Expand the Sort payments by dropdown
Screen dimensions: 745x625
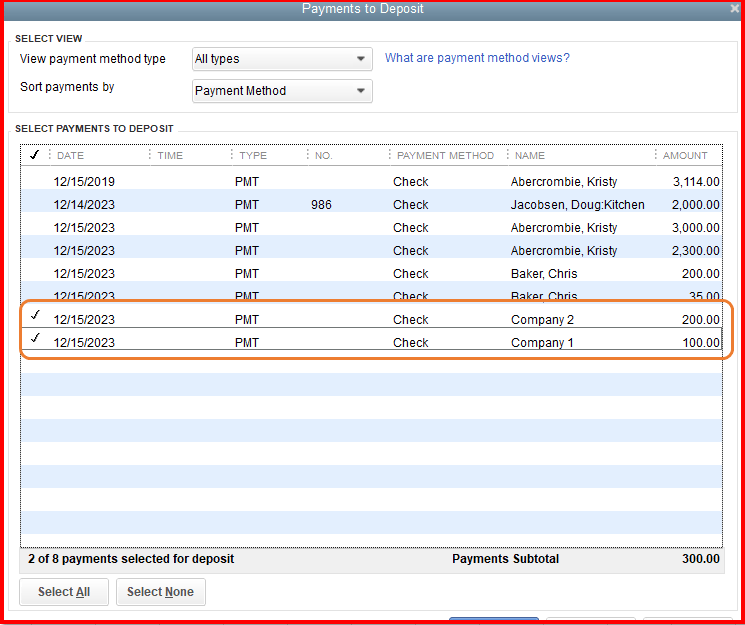point(282,91)
